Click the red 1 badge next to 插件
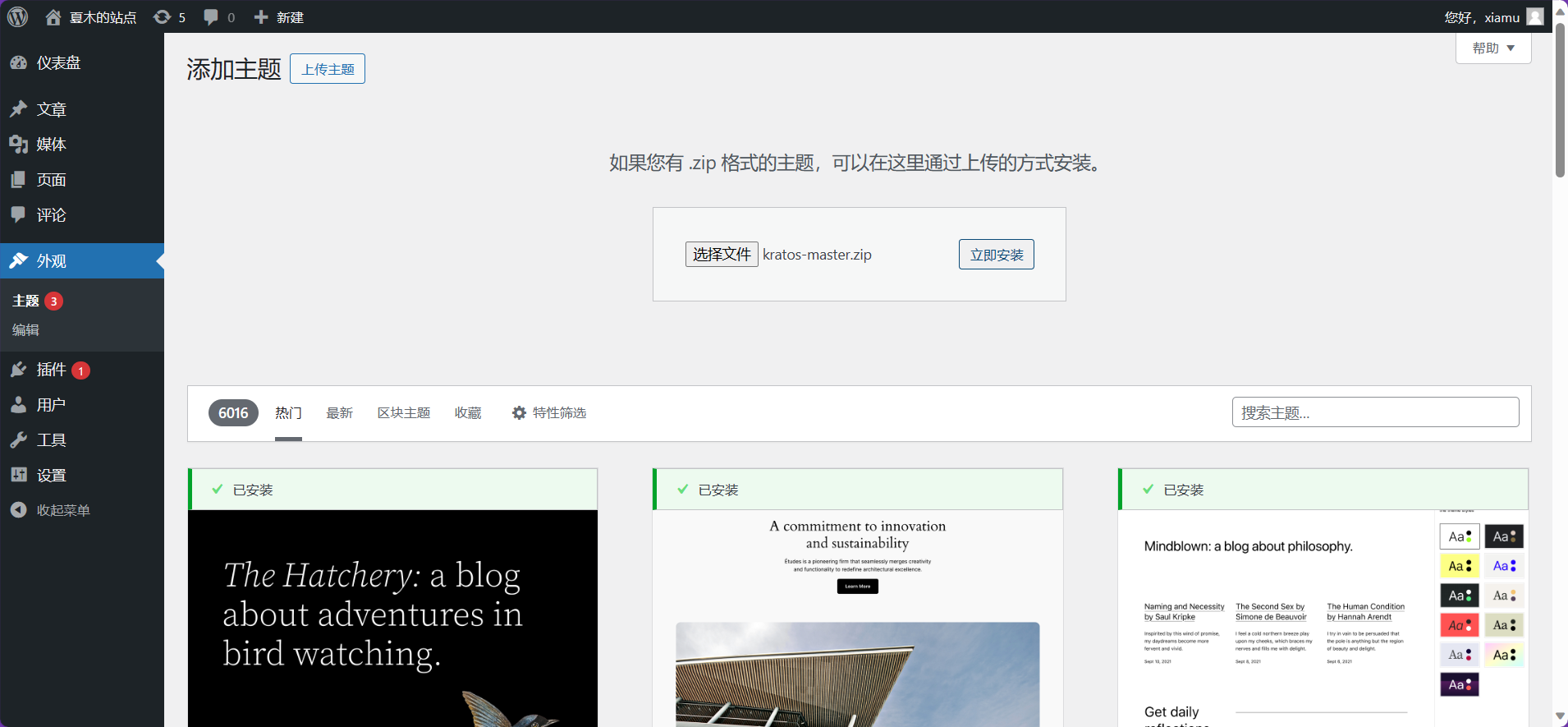 80,370
